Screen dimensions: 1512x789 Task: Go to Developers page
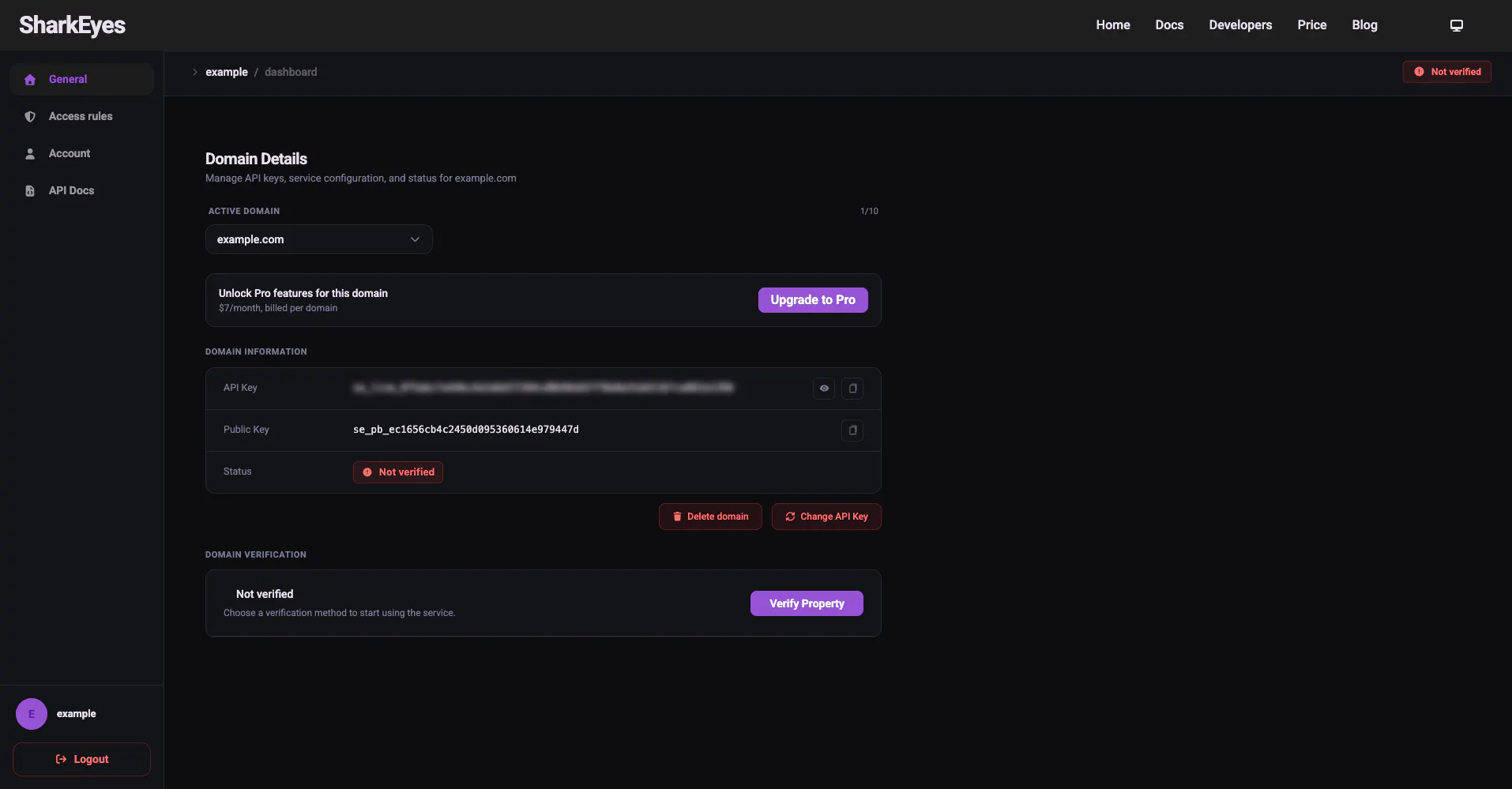[x=1240, y=25]
